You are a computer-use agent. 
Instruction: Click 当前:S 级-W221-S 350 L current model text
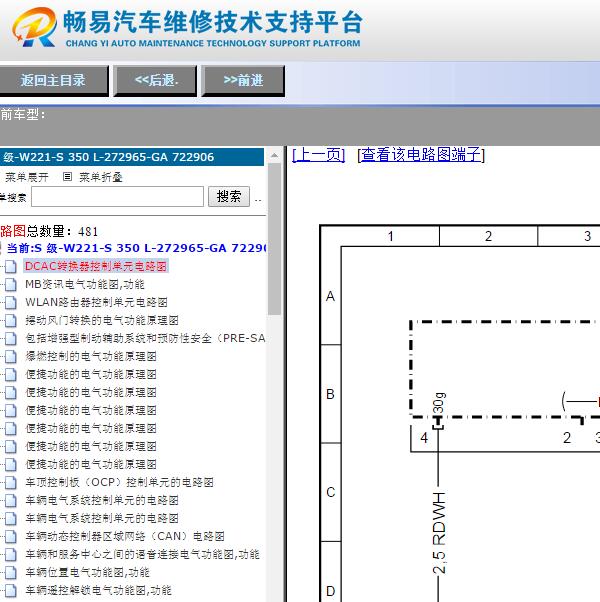click(136, 248)
